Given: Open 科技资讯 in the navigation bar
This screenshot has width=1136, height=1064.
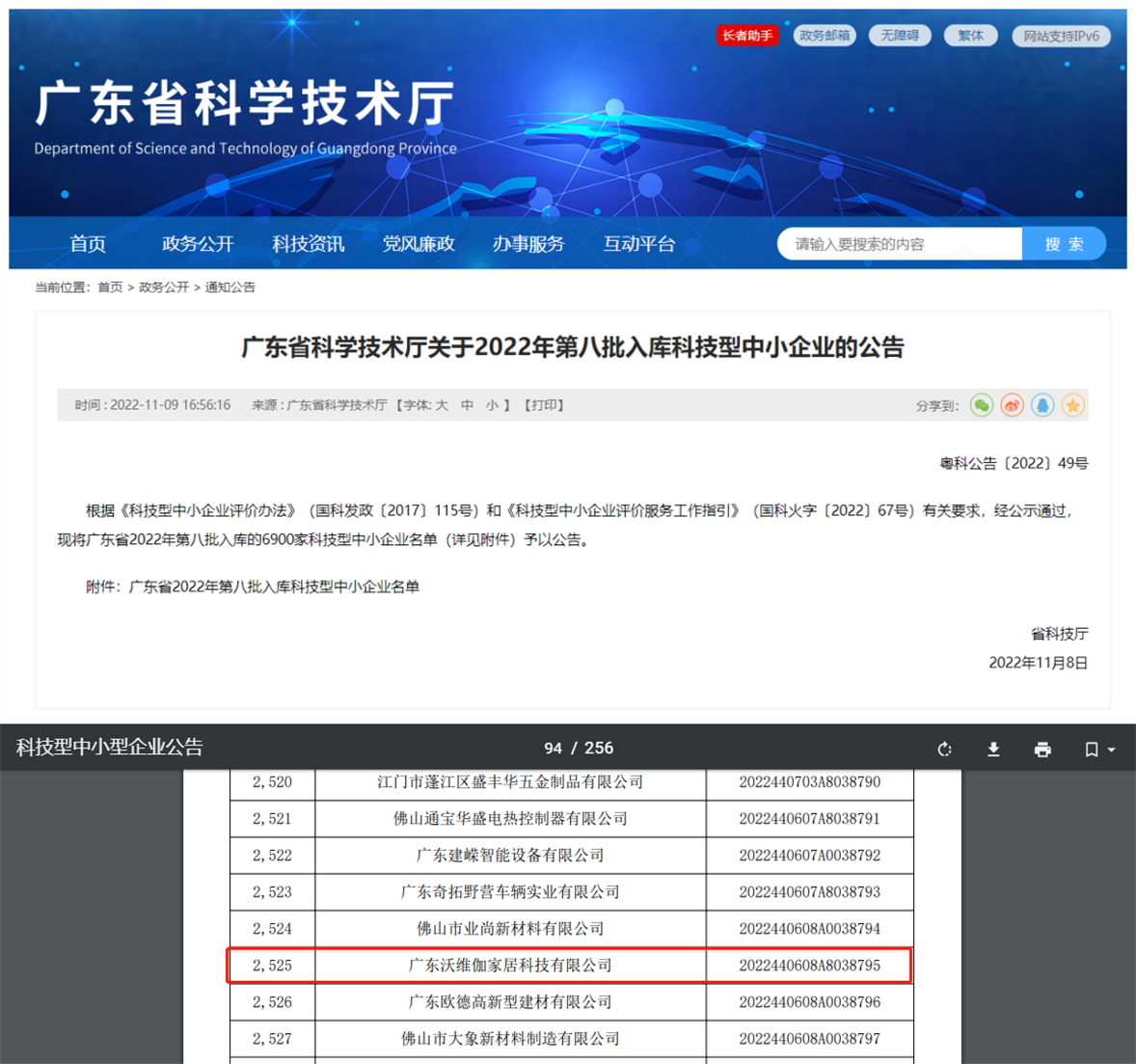Looking at the screenshot, I should coord(308,244).
